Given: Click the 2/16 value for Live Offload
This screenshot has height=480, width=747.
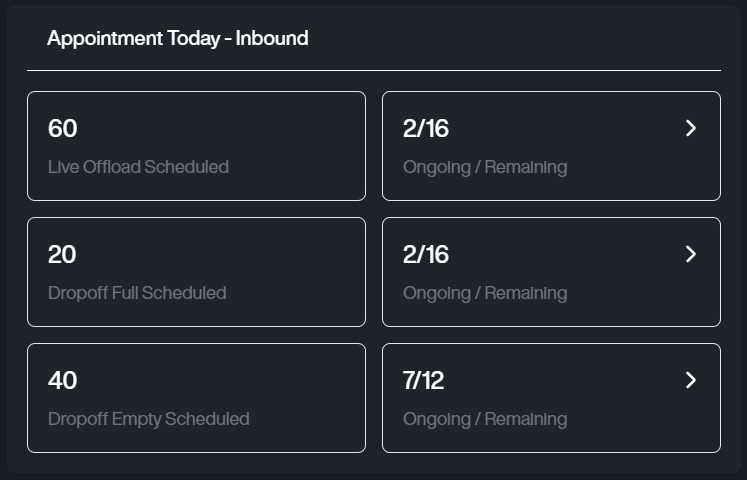Looking at the screenshot, I should (x=426, y=129).
